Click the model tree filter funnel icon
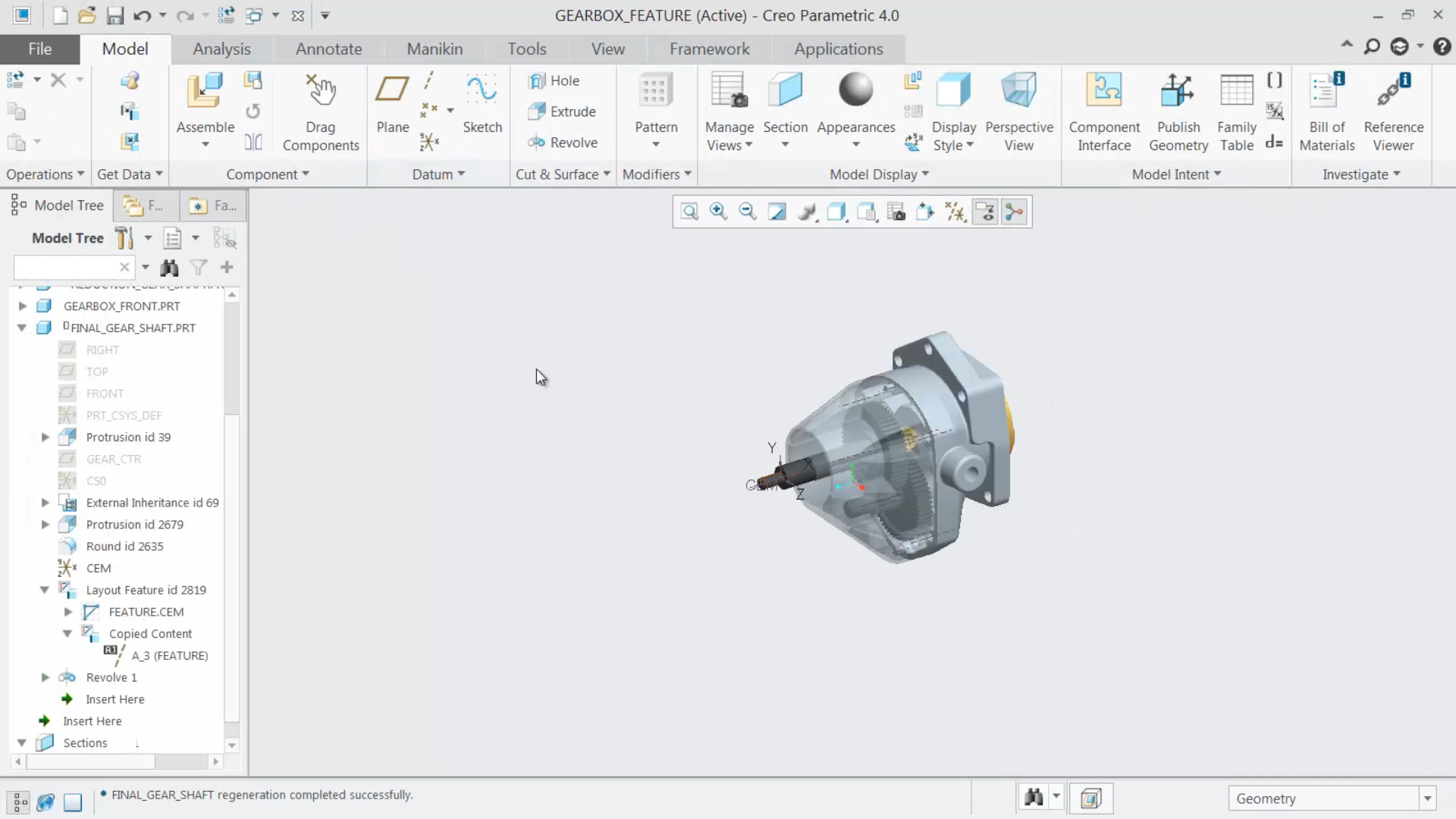Viewport: 1456px width, 819px height. pyautogui.click(x=199, y=267)
